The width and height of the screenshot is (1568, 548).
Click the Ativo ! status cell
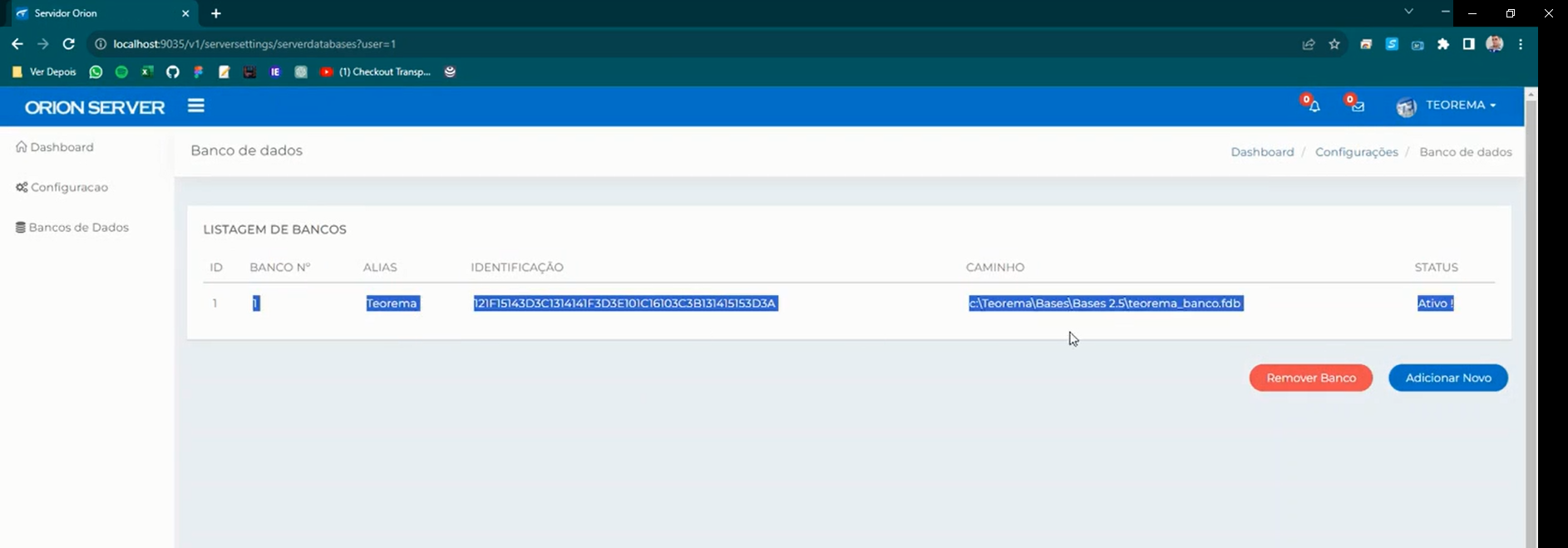(x=1435, y=304)
